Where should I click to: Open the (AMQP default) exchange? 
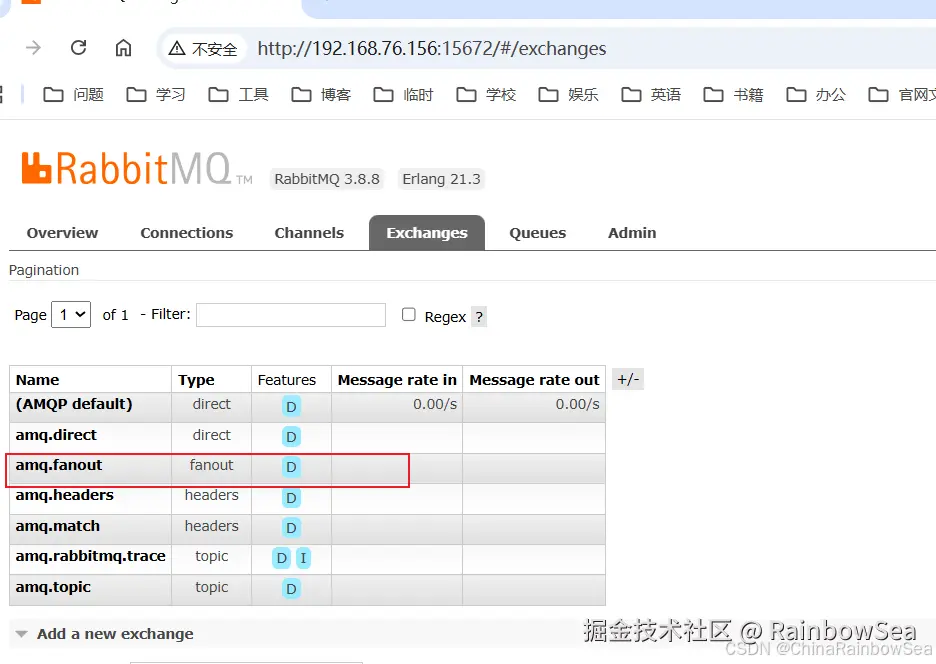click(x=74, y=404)
